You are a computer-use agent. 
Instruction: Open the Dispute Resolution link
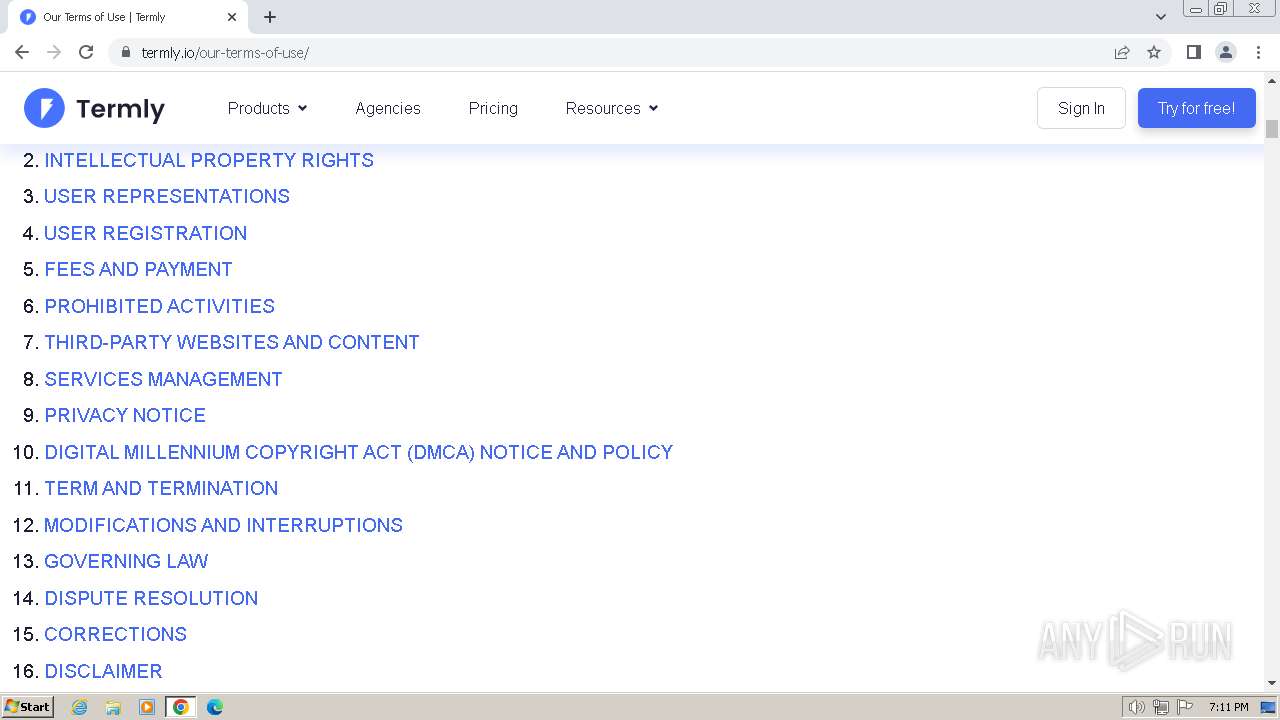151,598
